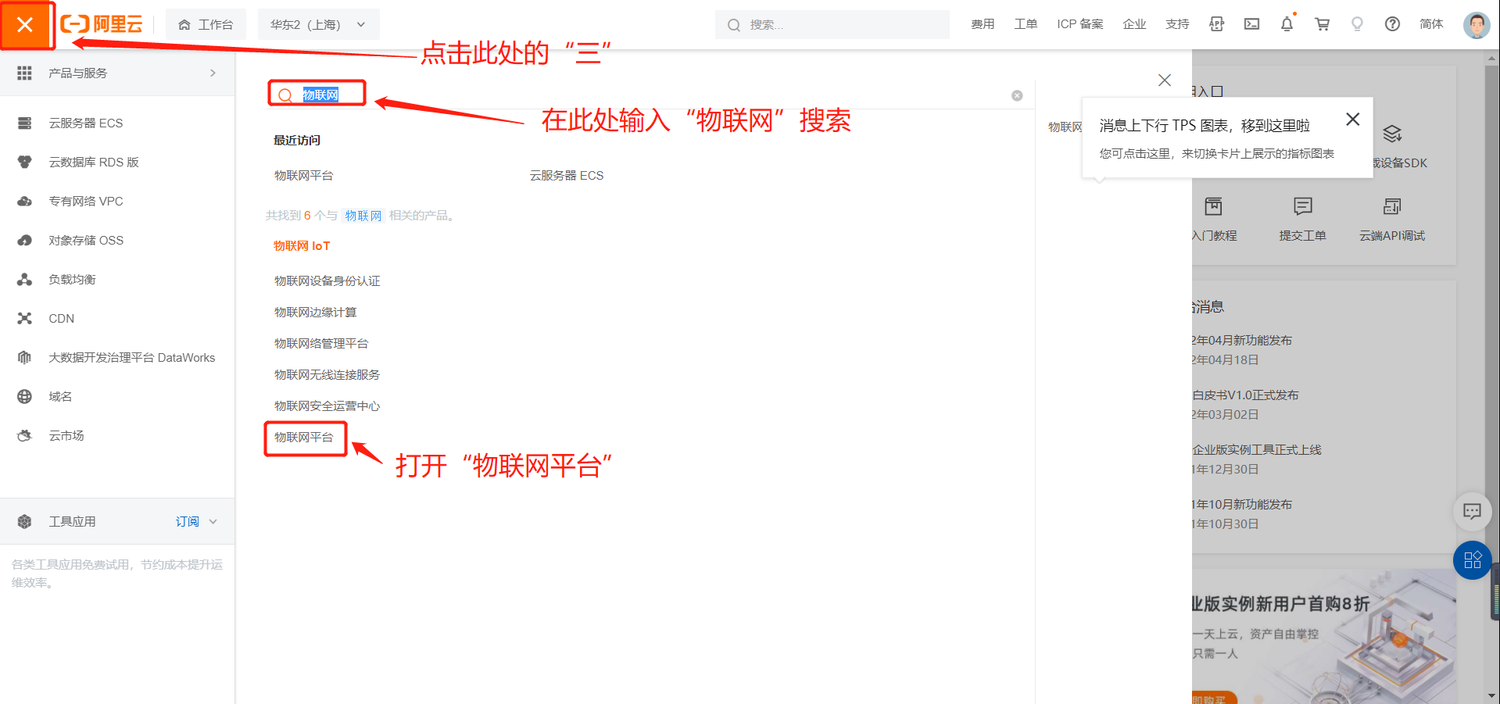Open the 支持 menu
The width and height of the screenshot is (1500, 704).
click(1177, 24)
